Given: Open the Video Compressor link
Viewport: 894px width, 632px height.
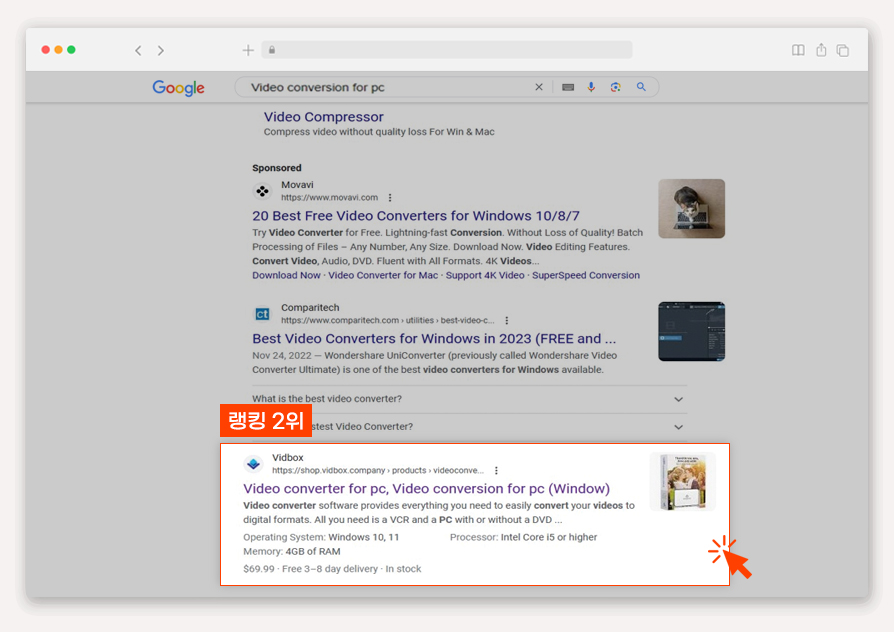Looking at the screenshot, I should point(323,117).
